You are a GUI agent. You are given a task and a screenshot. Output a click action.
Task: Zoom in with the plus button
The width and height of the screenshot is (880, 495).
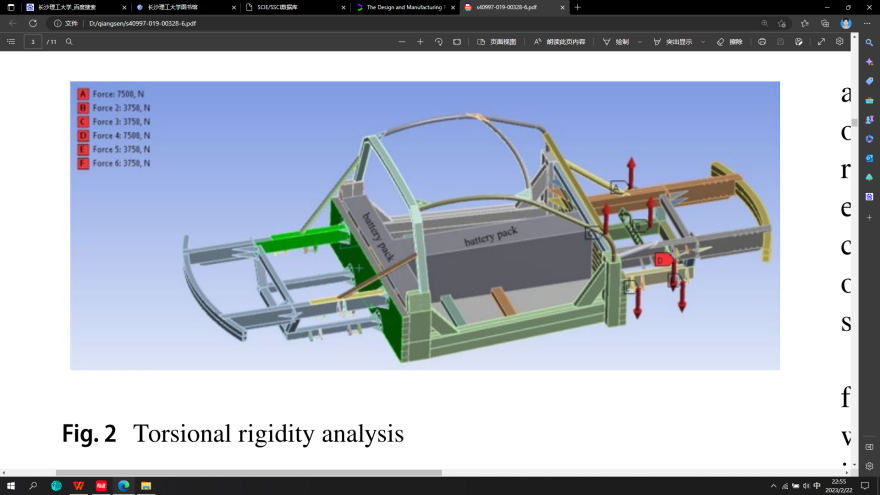click(x=420, y=42)
